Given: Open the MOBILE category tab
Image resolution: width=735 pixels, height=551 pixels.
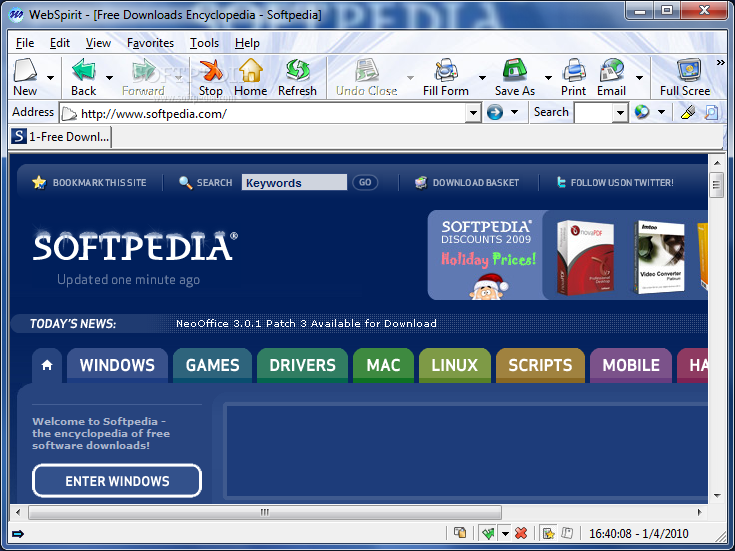Looking at the screenshot, I should (631, 365).
